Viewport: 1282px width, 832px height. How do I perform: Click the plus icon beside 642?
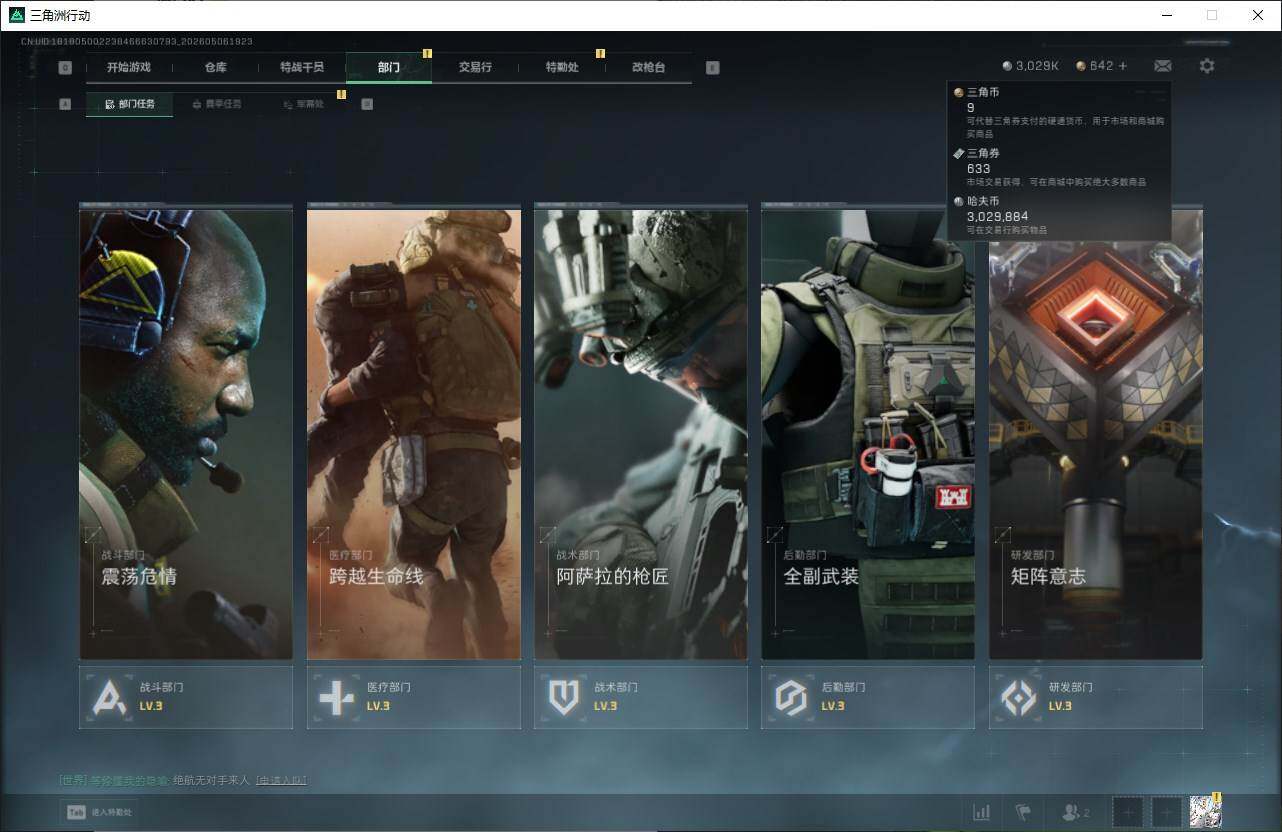[x=1123, y=66]
